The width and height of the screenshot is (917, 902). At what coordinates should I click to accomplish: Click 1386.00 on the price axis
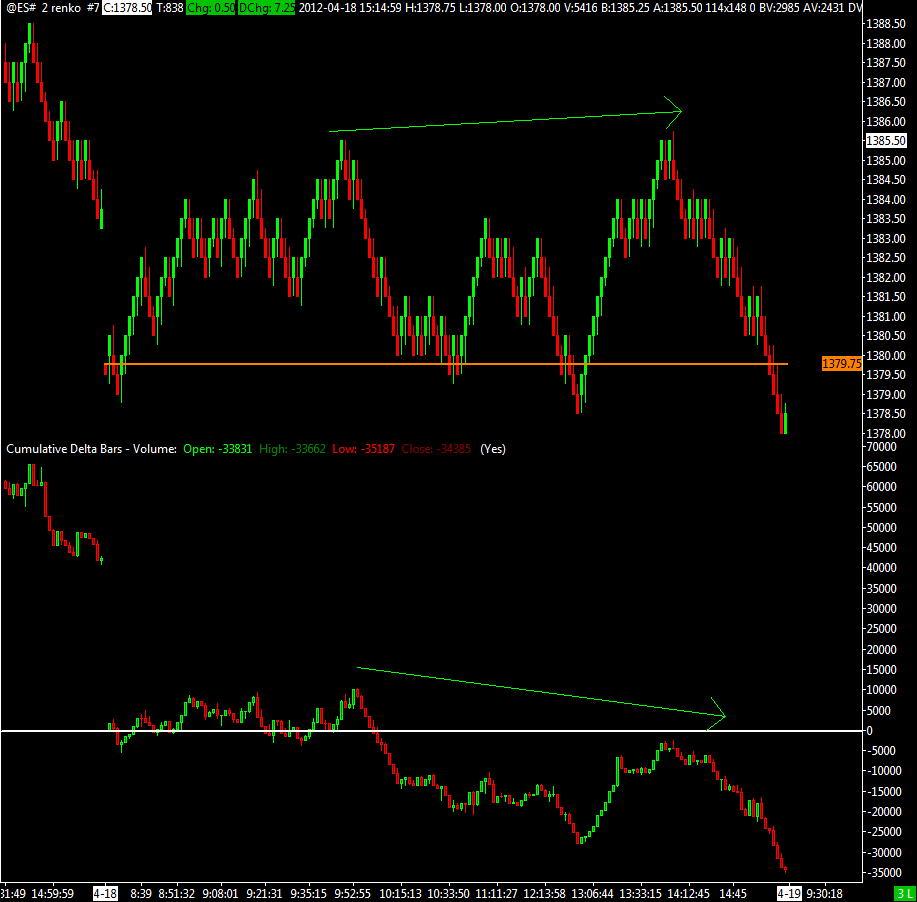point(886,121)
